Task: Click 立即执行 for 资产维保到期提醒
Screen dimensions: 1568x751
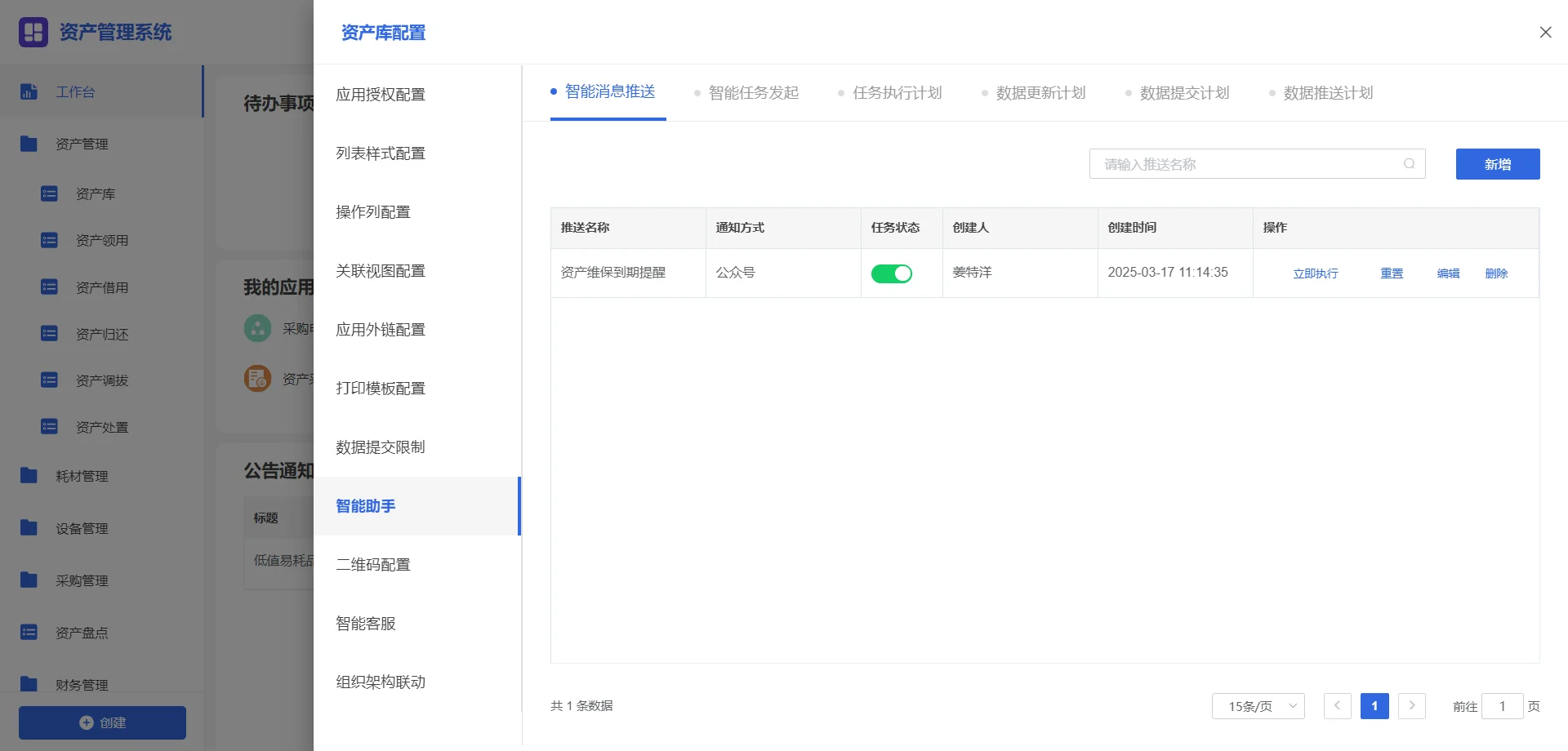Action: tap(1316, 273)
